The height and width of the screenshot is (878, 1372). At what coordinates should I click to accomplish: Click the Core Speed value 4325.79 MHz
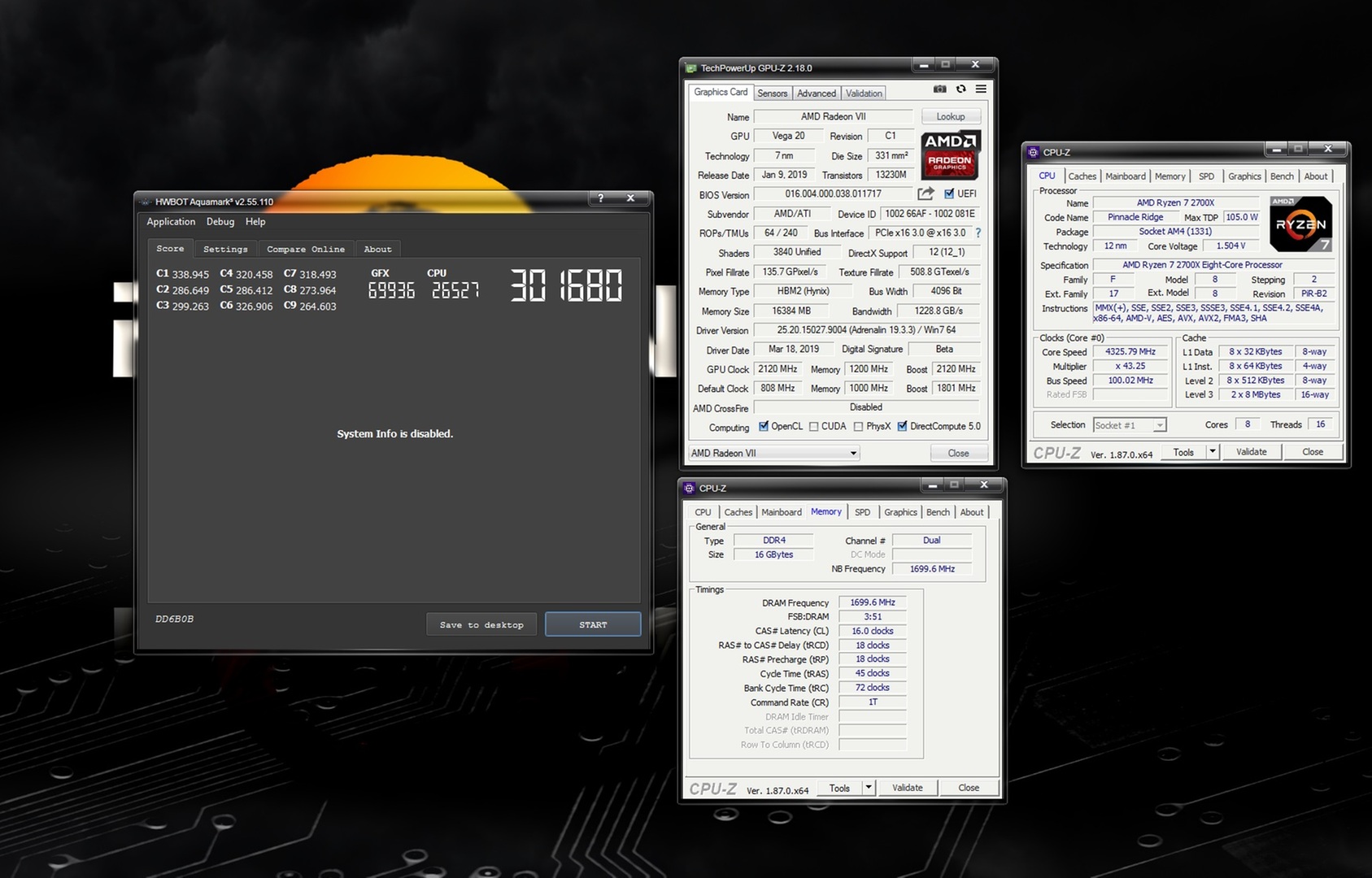[1130, 352]
